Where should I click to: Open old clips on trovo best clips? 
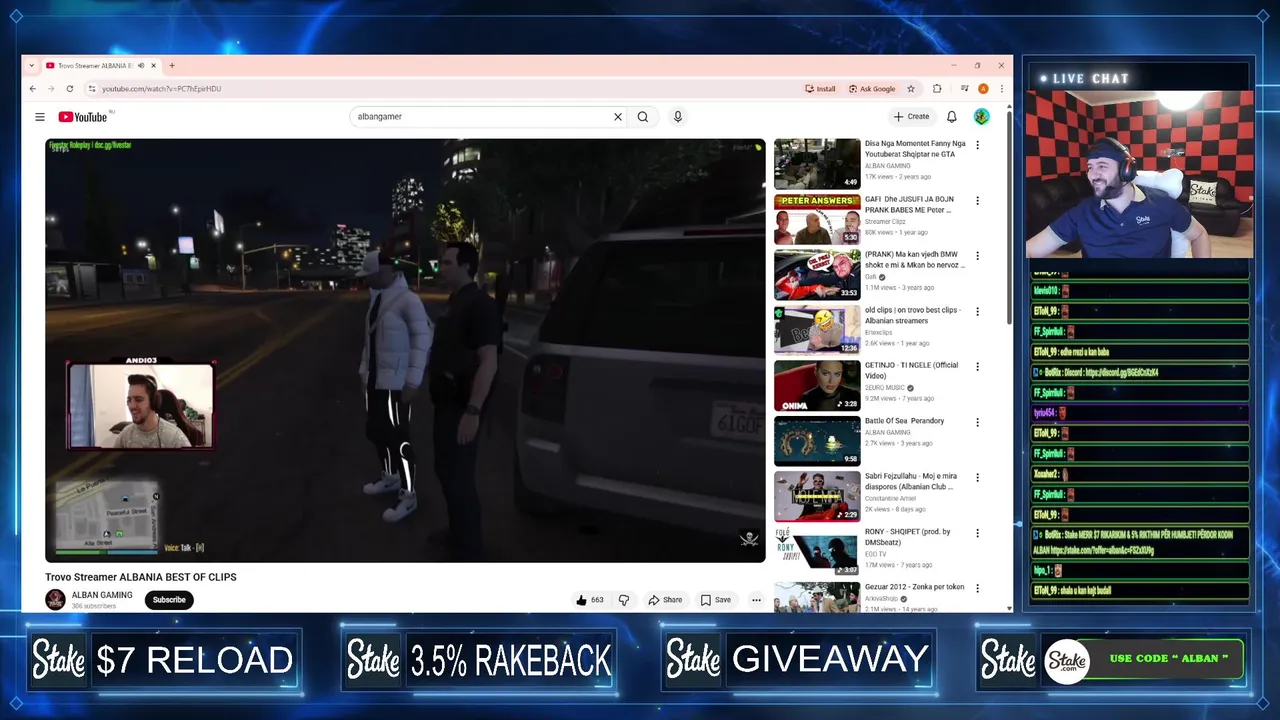(913, 315)
